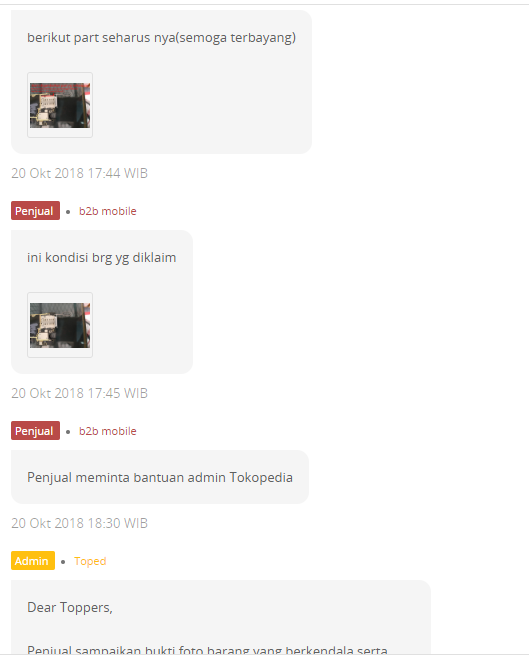Click the Penjual badge above 'ini kondisi brg yg diklaim'
The width and height of the screenshot is (529, 658).
tap(35, 211)
